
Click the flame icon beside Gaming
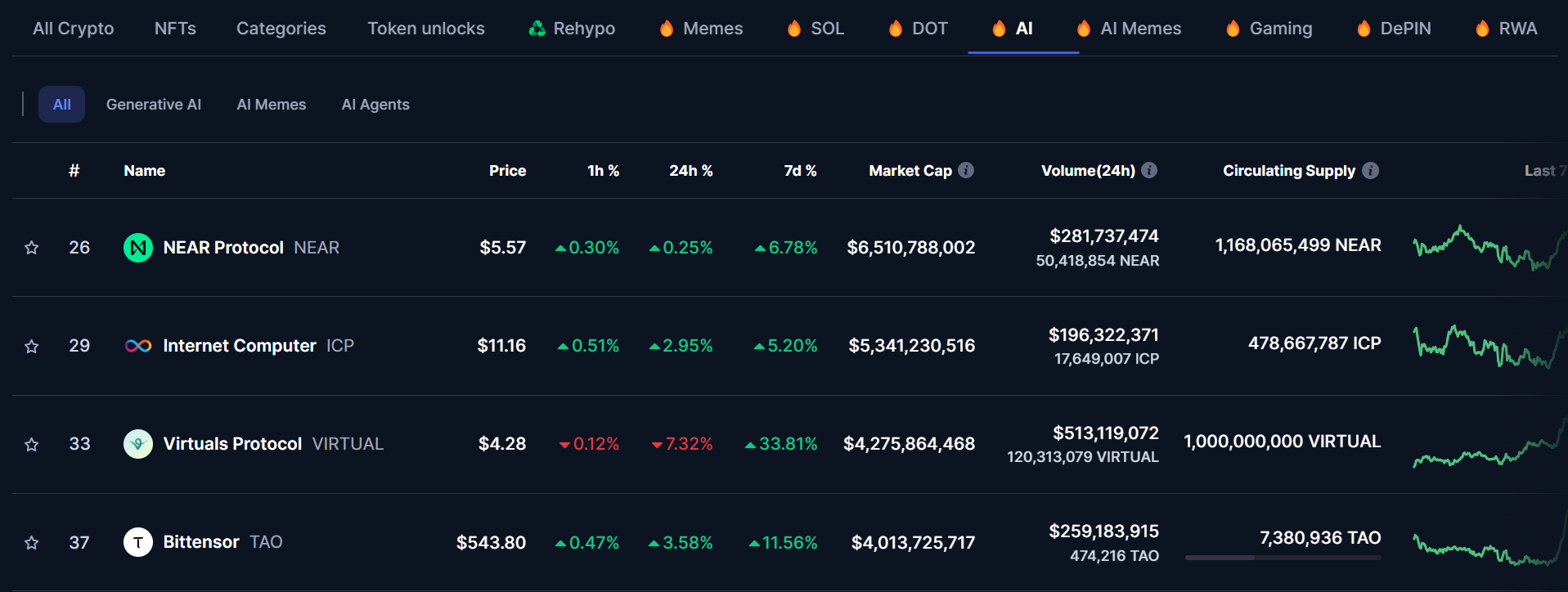click(1233, 29)
